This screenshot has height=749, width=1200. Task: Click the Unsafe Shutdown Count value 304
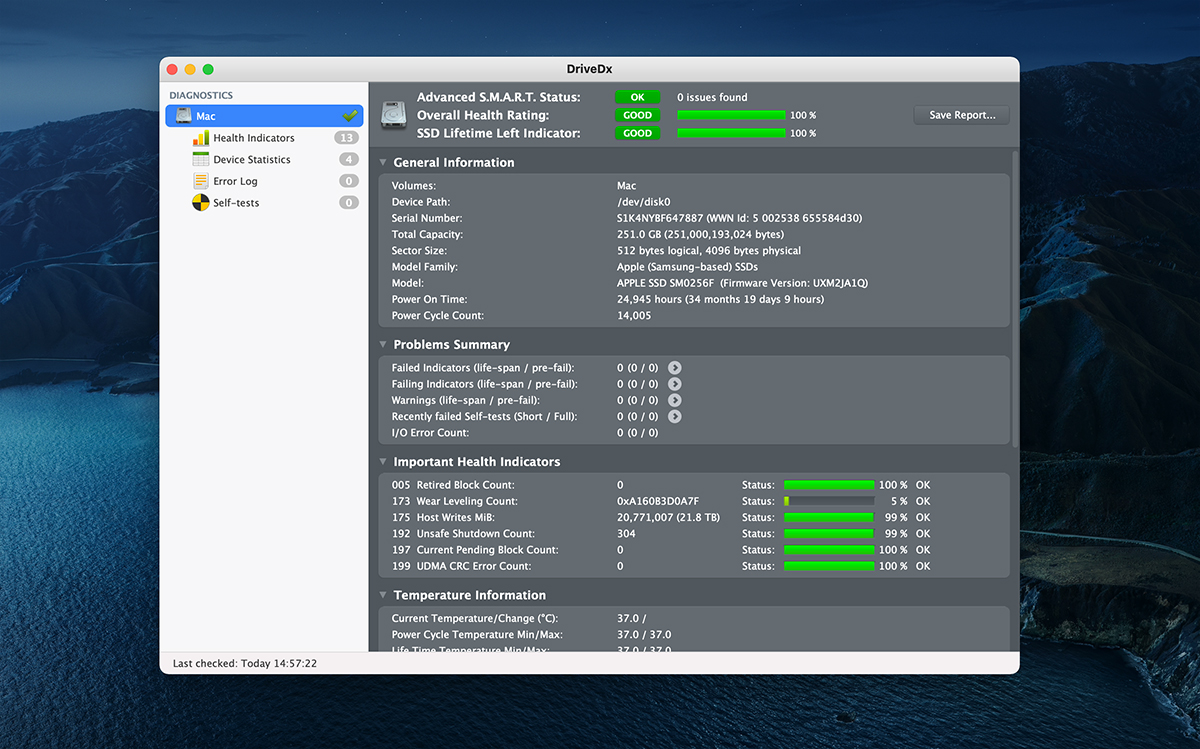click(x=626, y=534)
